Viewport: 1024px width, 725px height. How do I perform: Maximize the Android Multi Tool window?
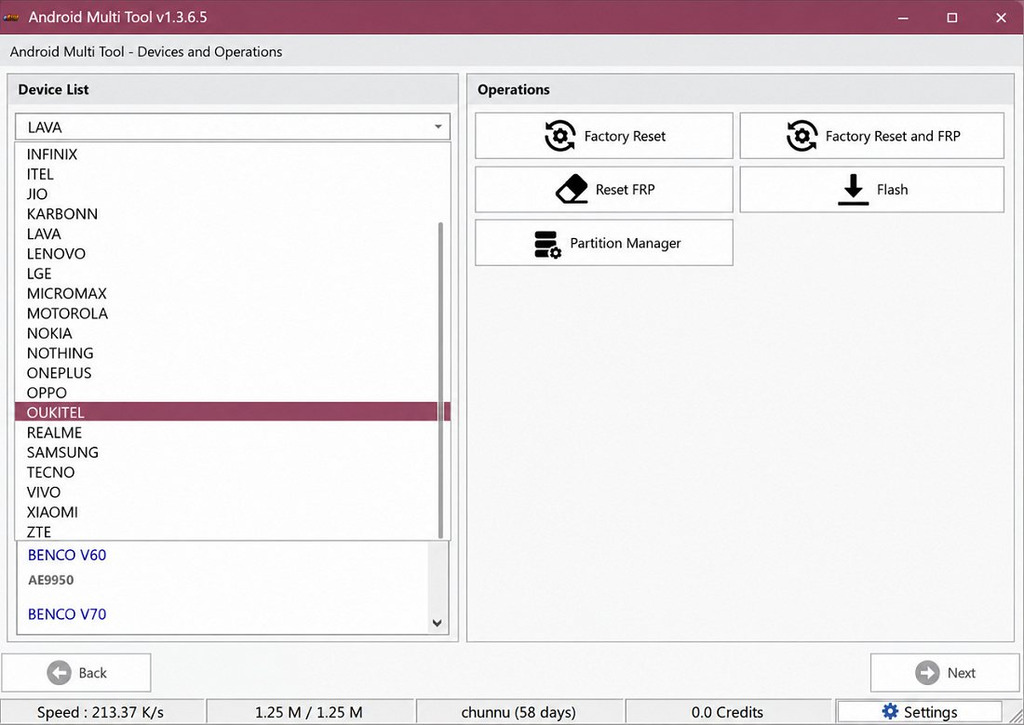click(952, 18)
